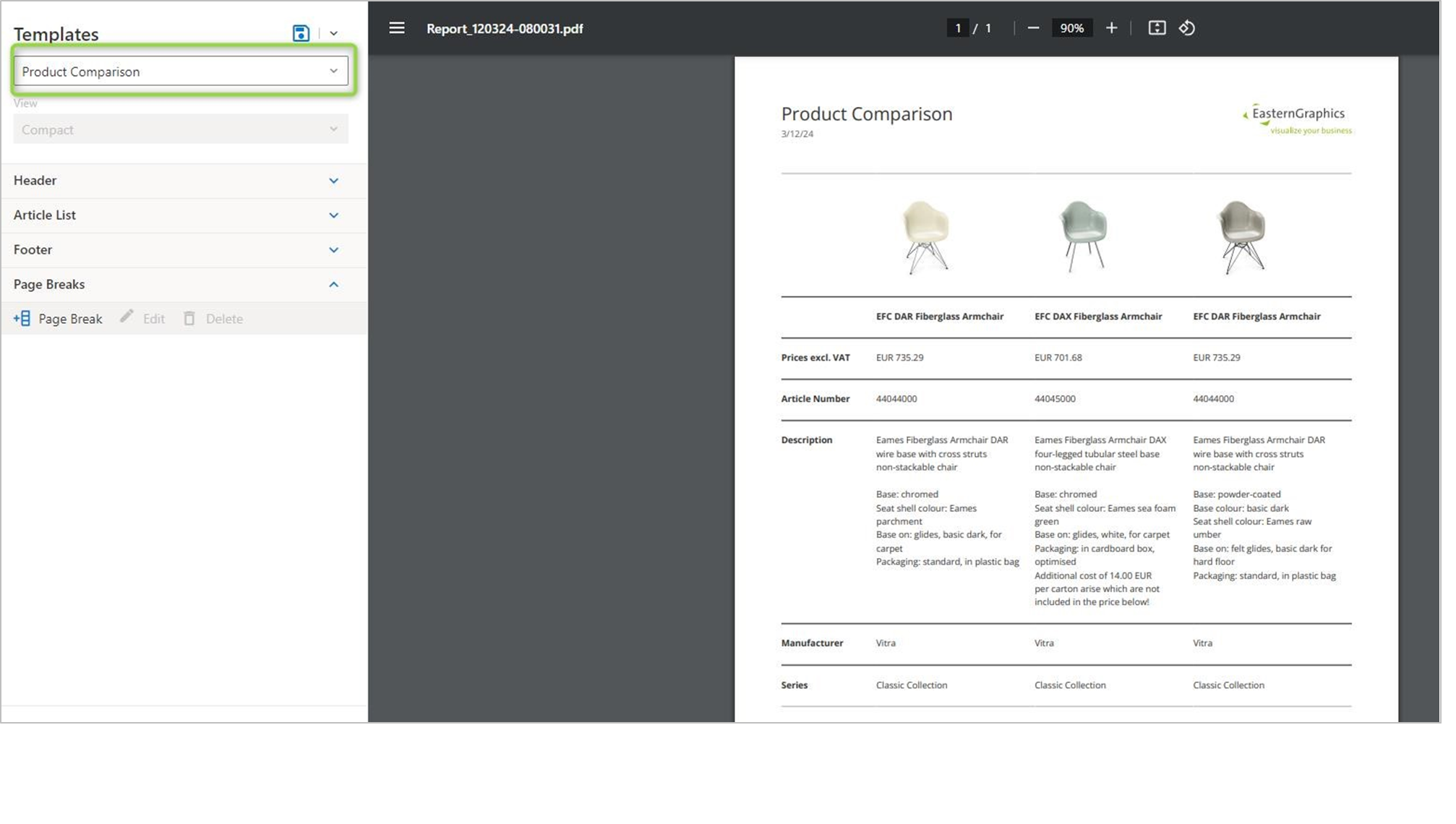Select the EFC DAX Fiberglass Armchair heading
This screenshot has height=824, width=1456.
pos(1098,317)
